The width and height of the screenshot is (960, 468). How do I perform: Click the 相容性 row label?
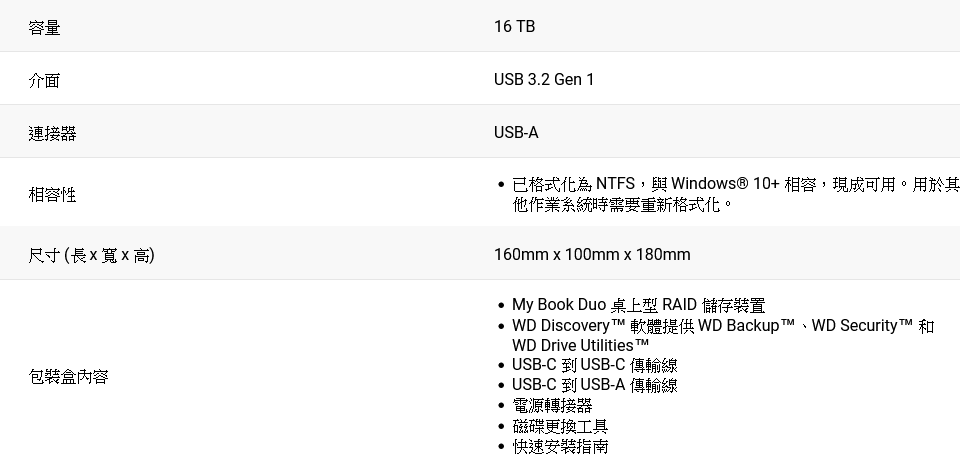click(52, 195)
